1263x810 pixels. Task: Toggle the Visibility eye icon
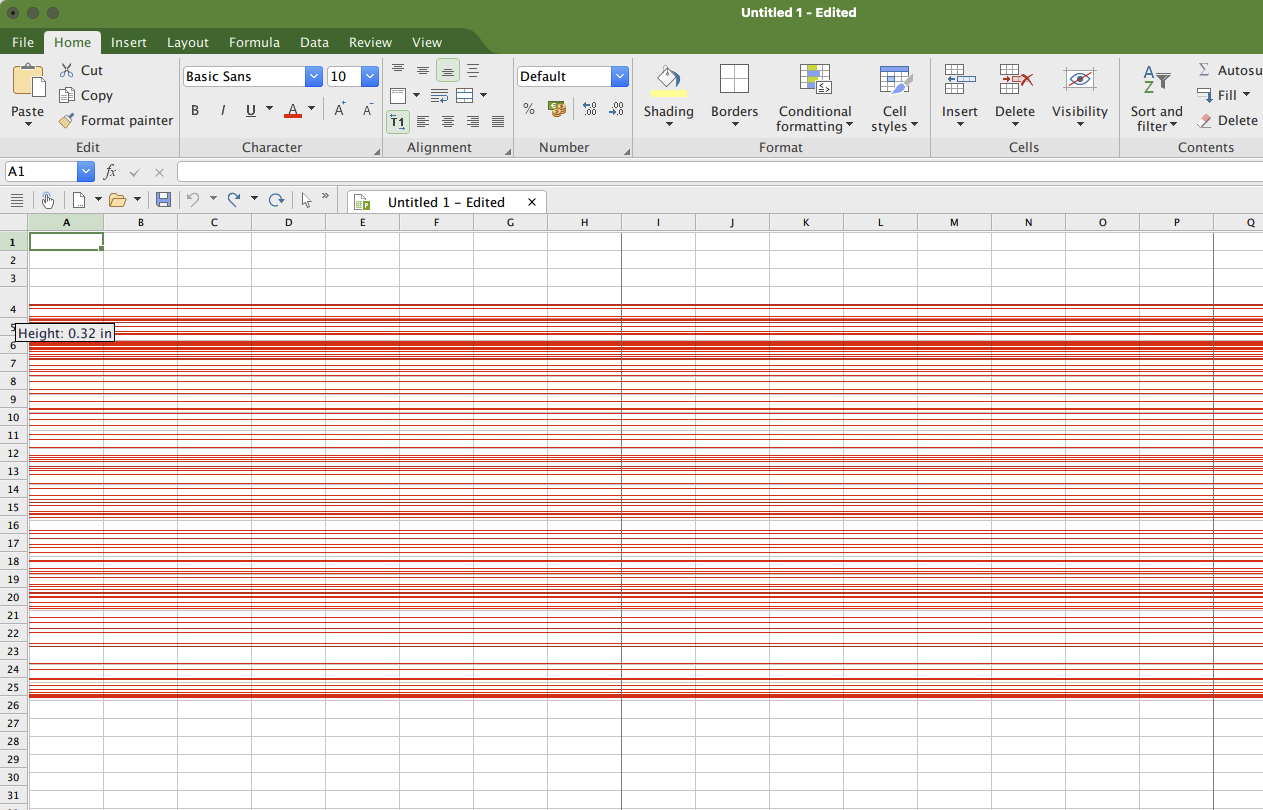click(x=1079, y=80)
